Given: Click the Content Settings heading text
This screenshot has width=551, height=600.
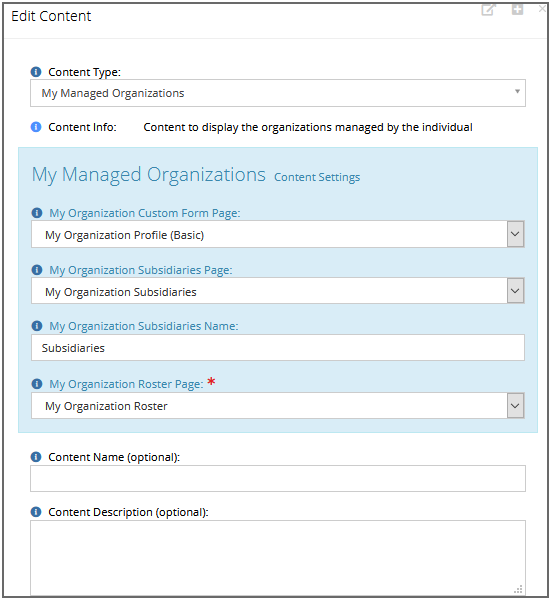Looking at the screenshot, I should [317, 177].
